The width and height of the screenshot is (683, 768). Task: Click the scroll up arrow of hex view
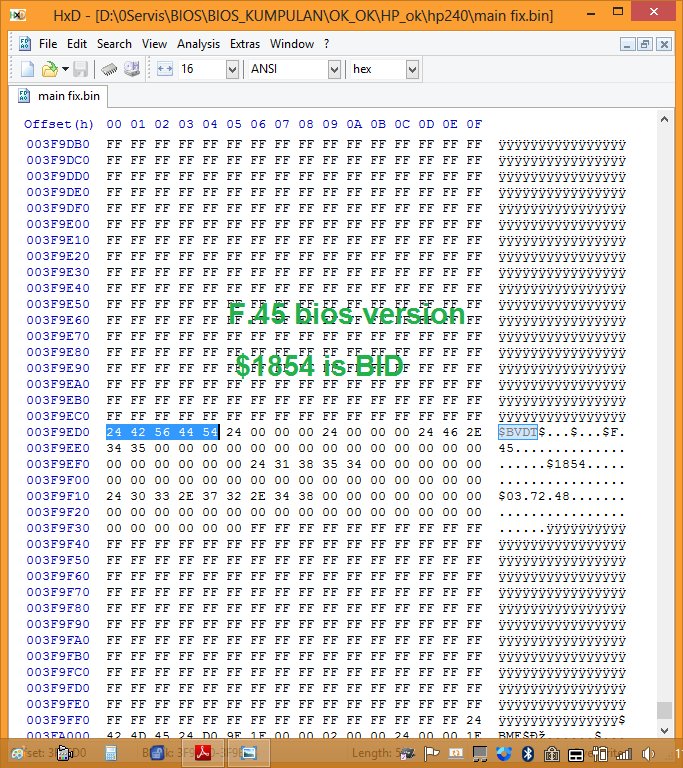[x=664, y=120]
